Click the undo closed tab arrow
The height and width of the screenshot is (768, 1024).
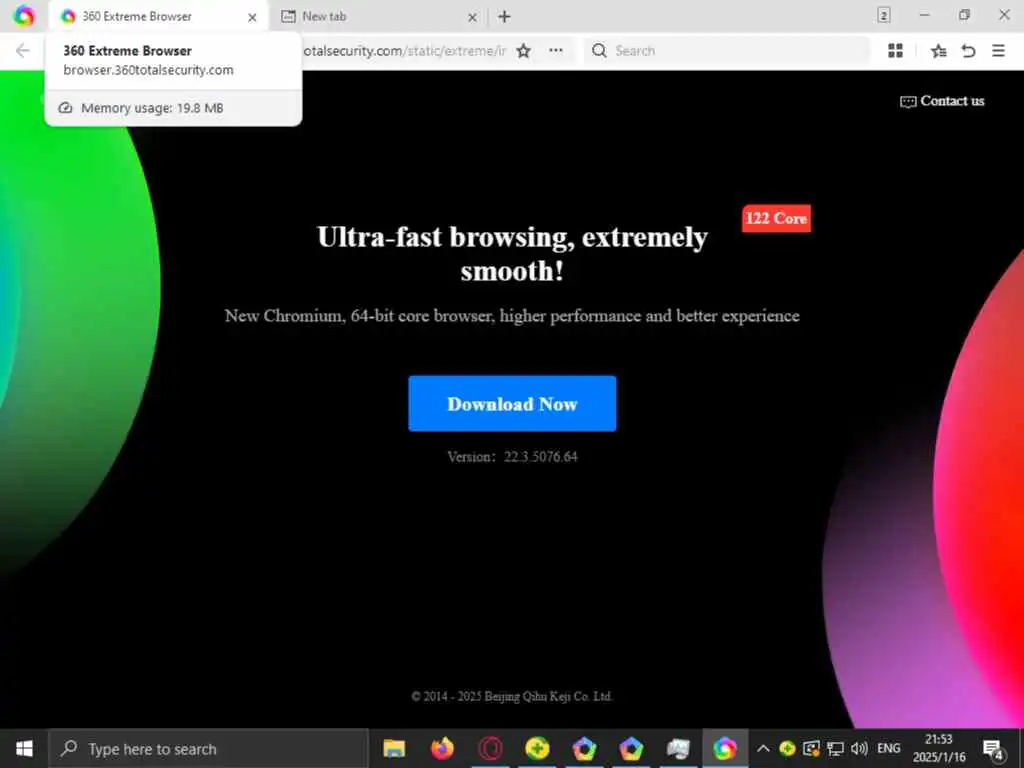[968, 51]
